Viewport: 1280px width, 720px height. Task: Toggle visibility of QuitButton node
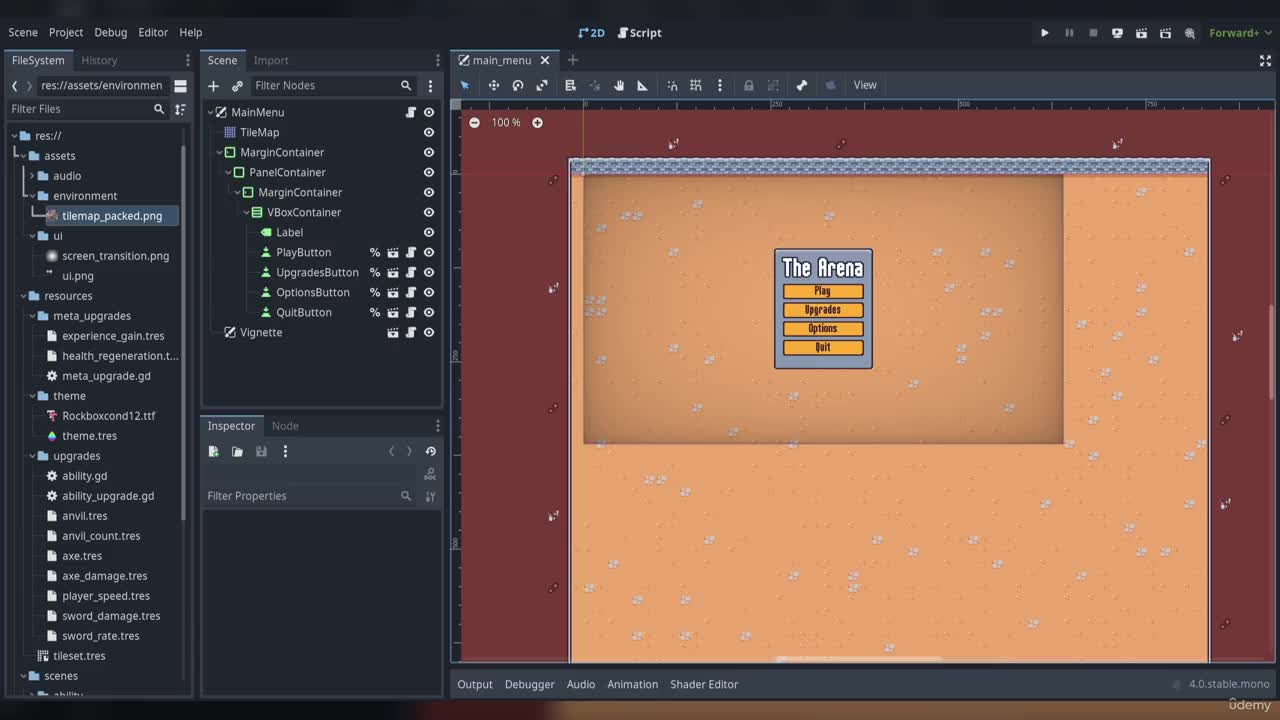click(429, 312)
